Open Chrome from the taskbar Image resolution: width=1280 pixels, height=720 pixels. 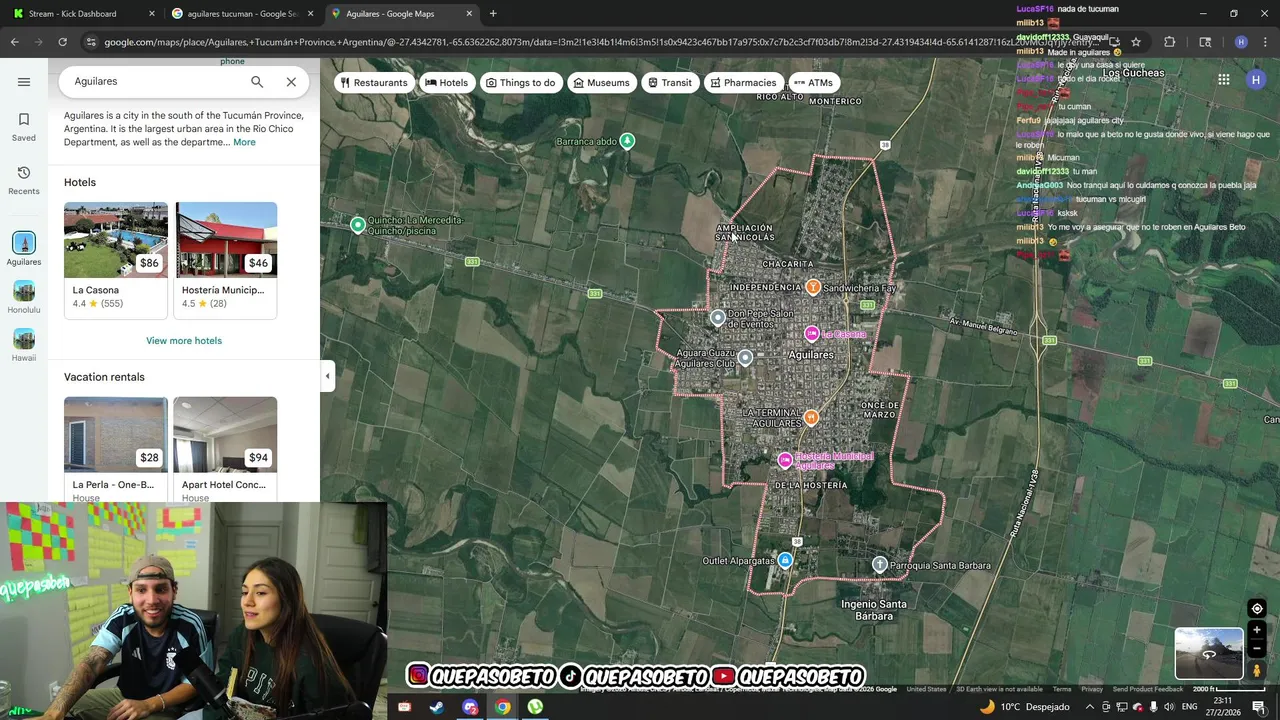coord(502,707)
